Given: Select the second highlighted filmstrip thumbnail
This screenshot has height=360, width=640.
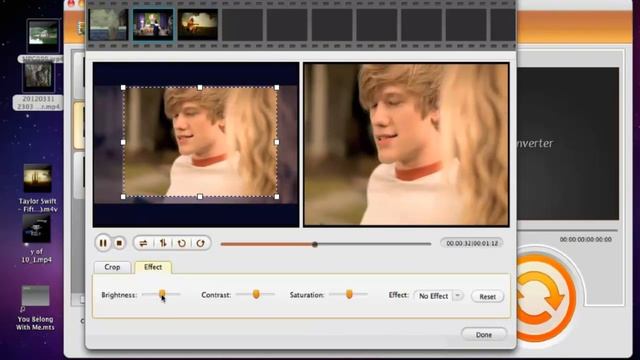Looking at the screenshot, I should point(153,25).
